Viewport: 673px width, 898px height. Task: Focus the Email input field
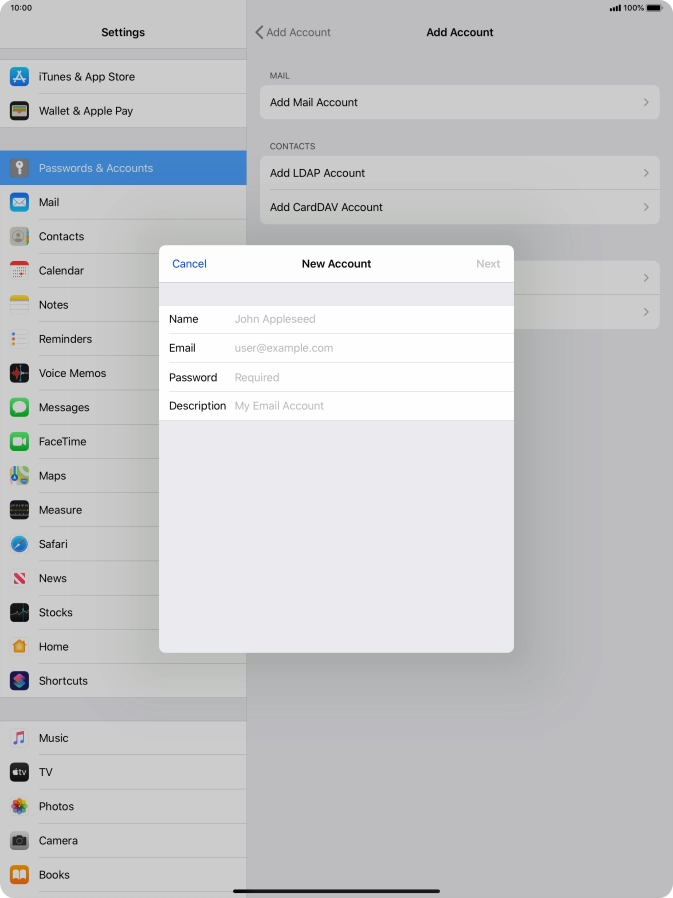370,348
